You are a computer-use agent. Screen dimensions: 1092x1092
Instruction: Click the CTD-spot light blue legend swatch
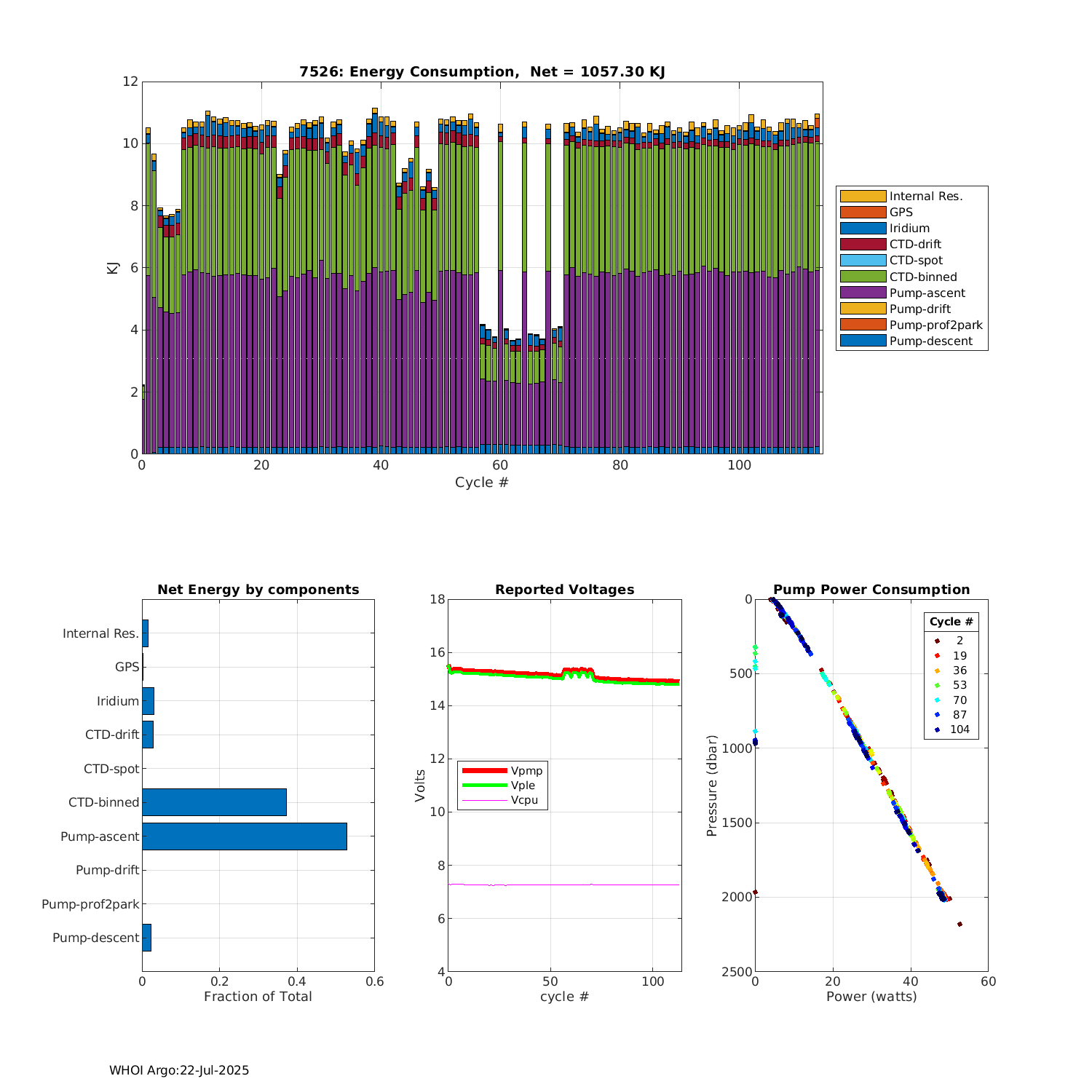863,260
